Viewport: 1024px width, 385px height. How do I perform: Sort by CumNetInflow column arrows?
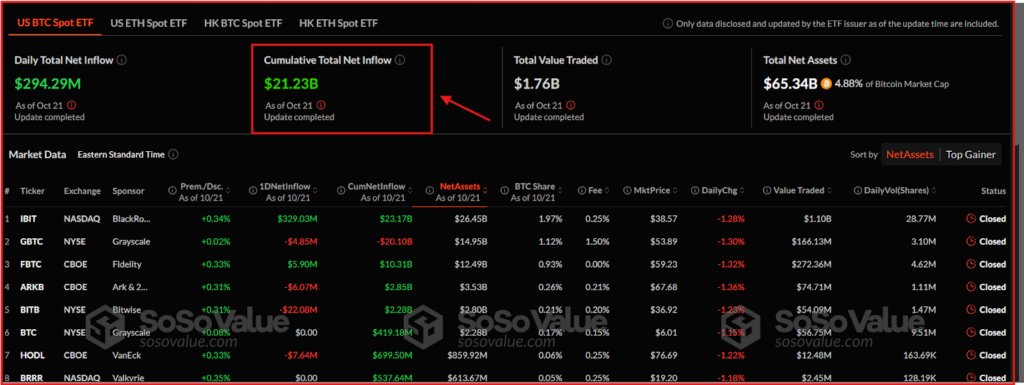pyautogui.click(x=409, y=191)
